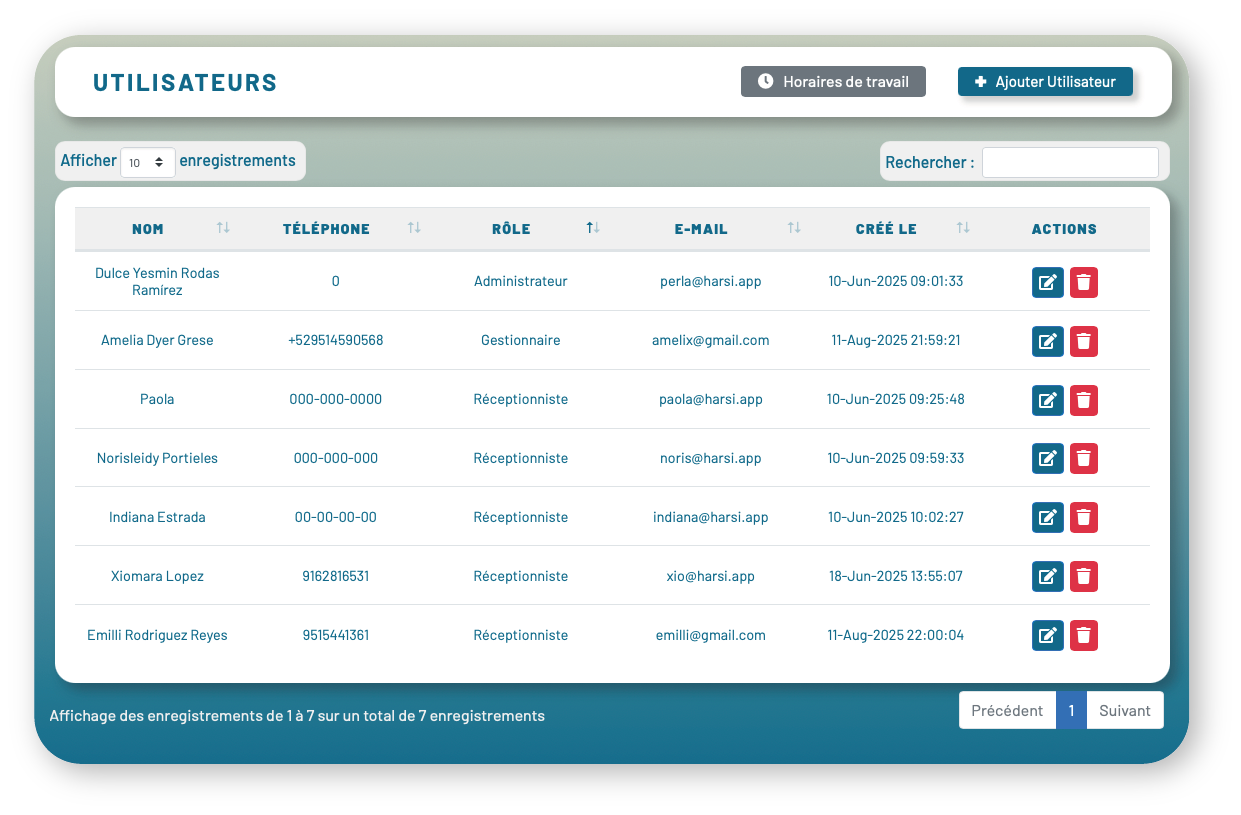Screen dimensions: 1241x815
Task: Click edit icon for Paola
Action: [x=1047, y=401]
